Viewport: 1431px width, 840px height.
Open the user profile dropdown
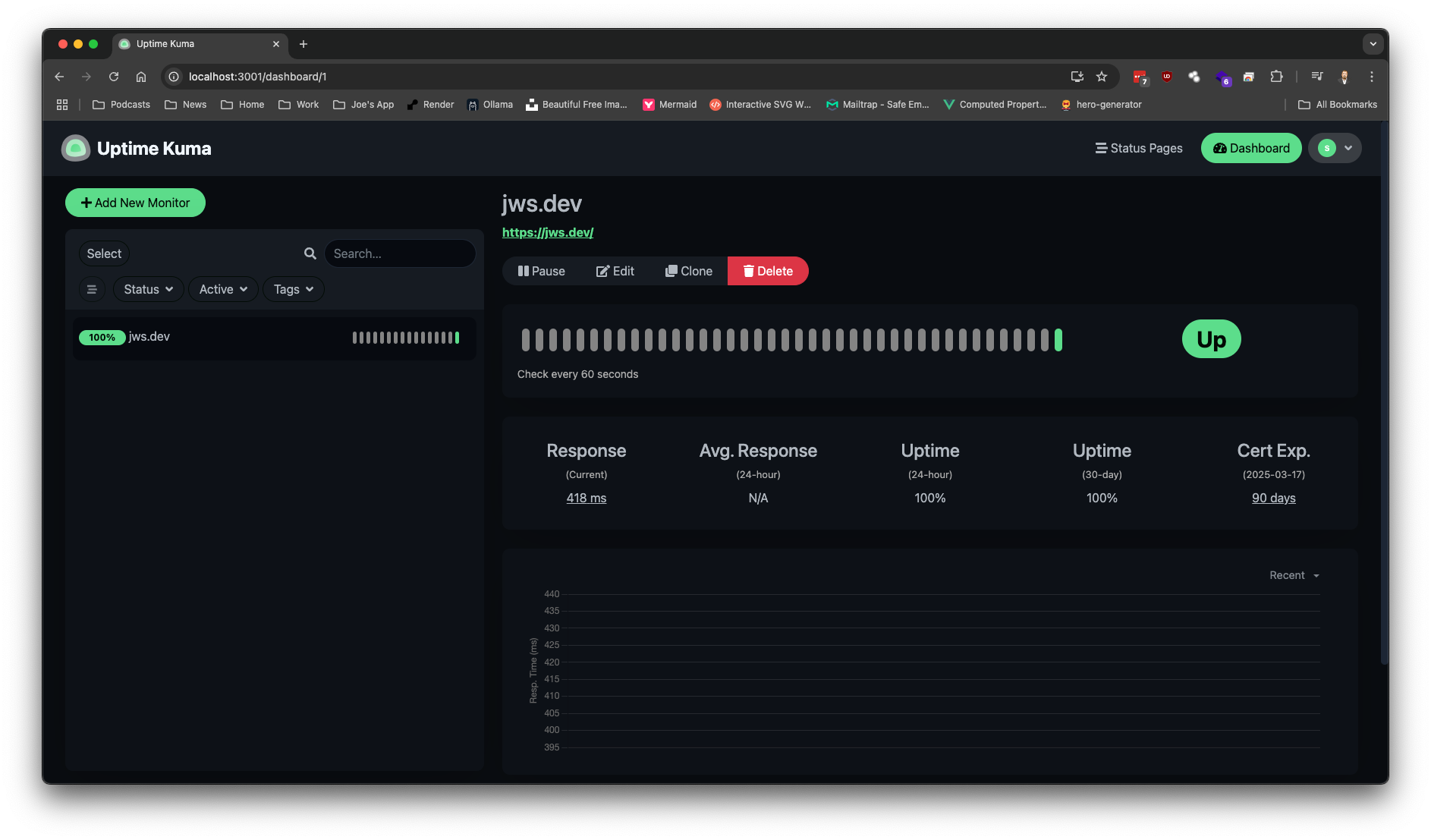pos(1335,148)
